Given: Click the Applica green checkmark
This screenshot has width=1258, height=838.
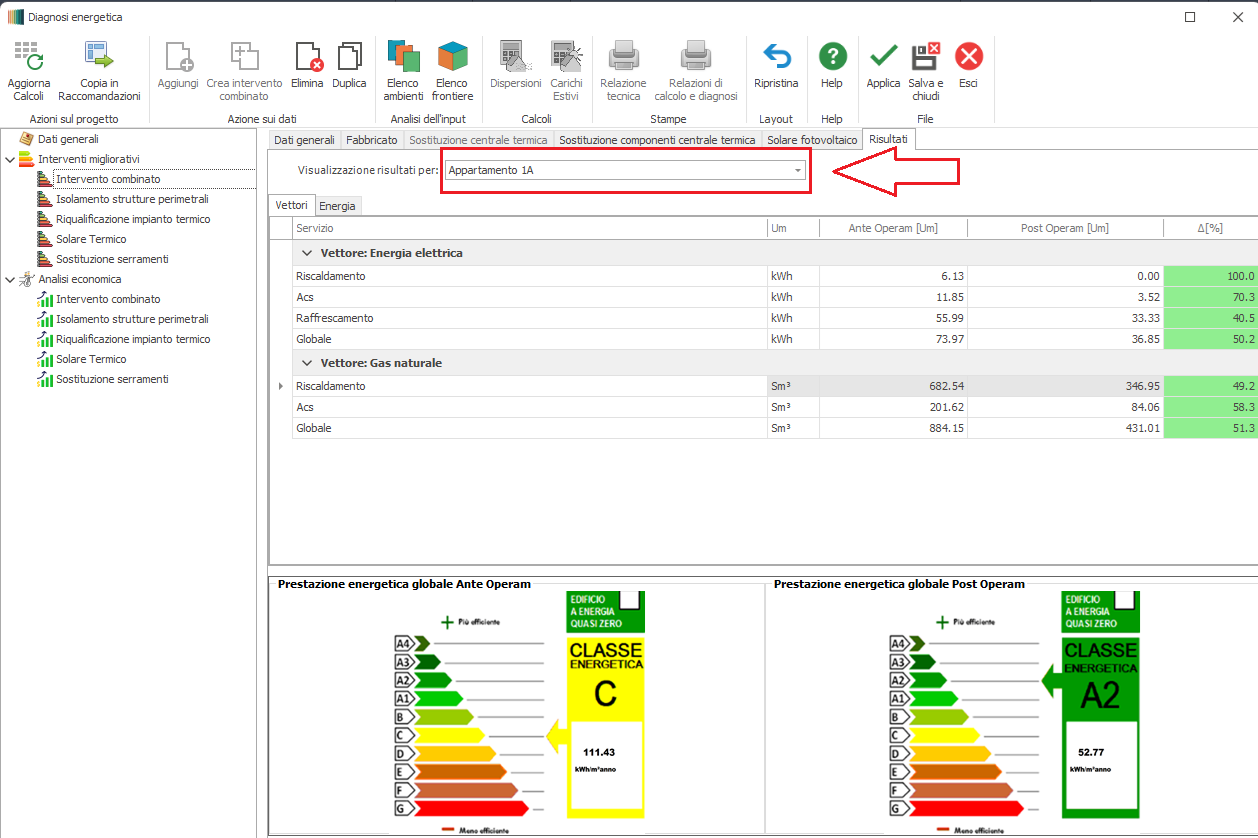Looking at the screenshot, I should [x=883, y=57].
